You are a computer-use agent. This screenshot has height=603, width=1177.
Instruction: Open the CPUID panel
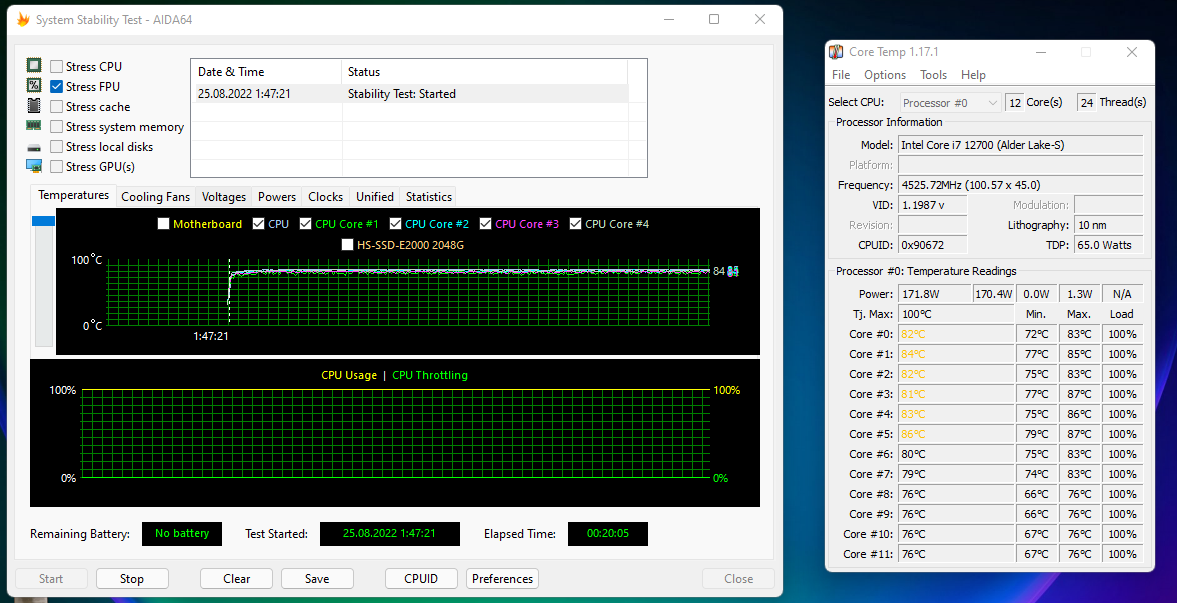420,579
